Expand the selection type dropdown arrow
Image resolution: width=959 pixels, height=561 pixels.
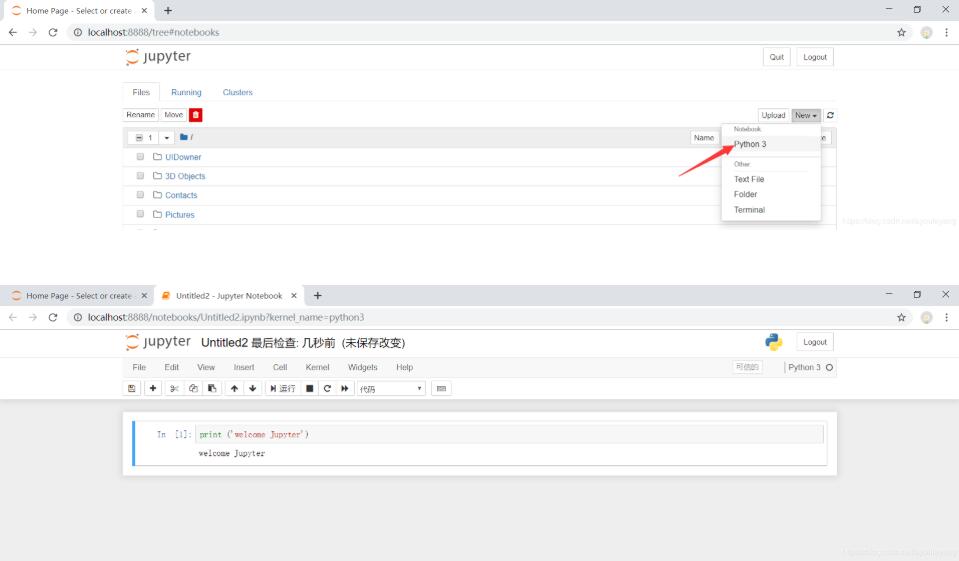166,138
